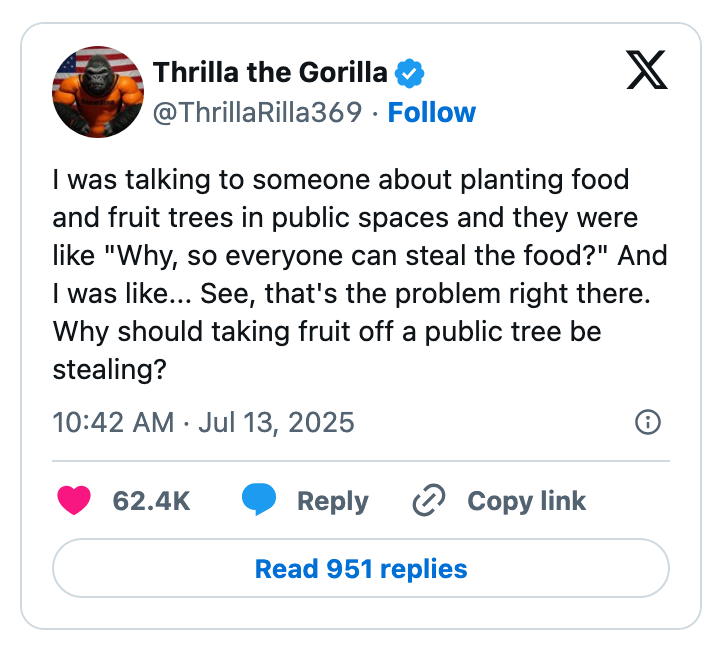Image resolution: width=726 pixels, height=652 pixels.
Task: Click the 62.4K likes count
Action: (x=151, y=501)
